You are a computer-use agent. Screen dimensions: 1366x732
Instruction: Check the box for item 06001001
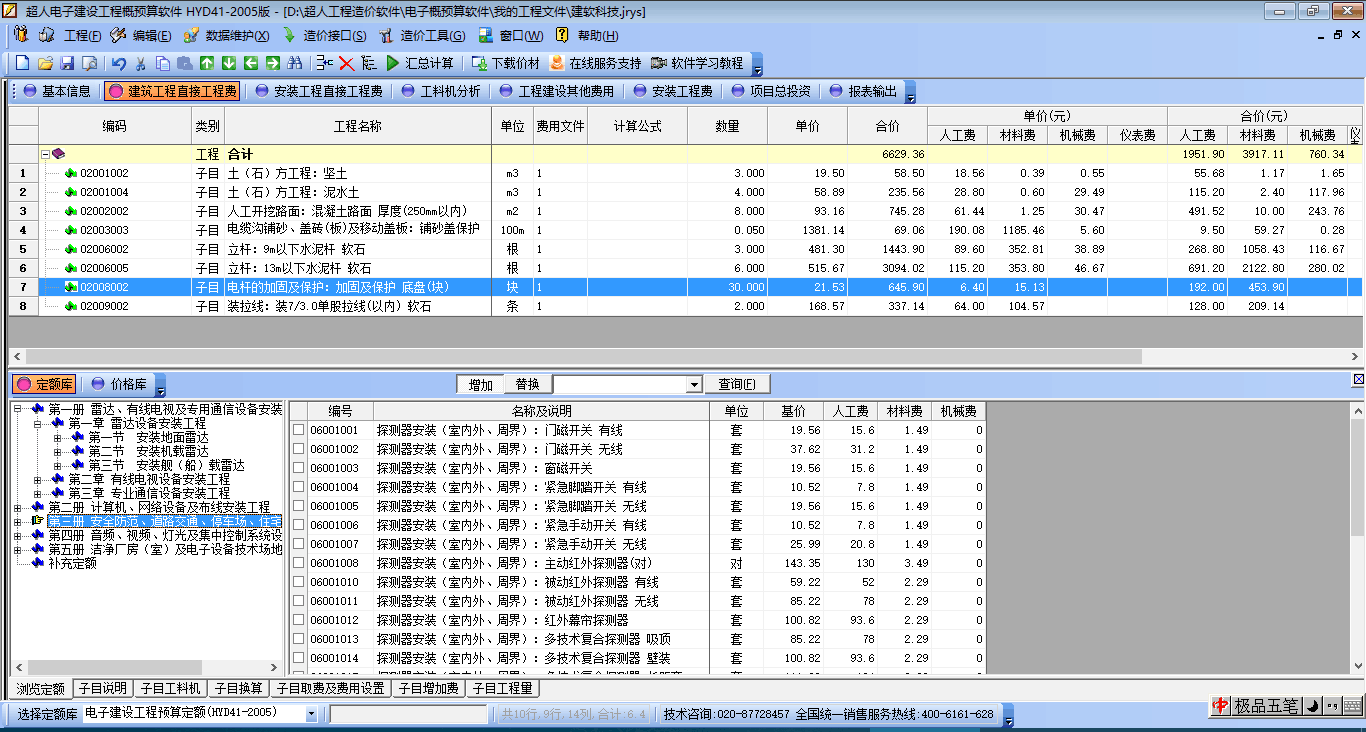298,430
